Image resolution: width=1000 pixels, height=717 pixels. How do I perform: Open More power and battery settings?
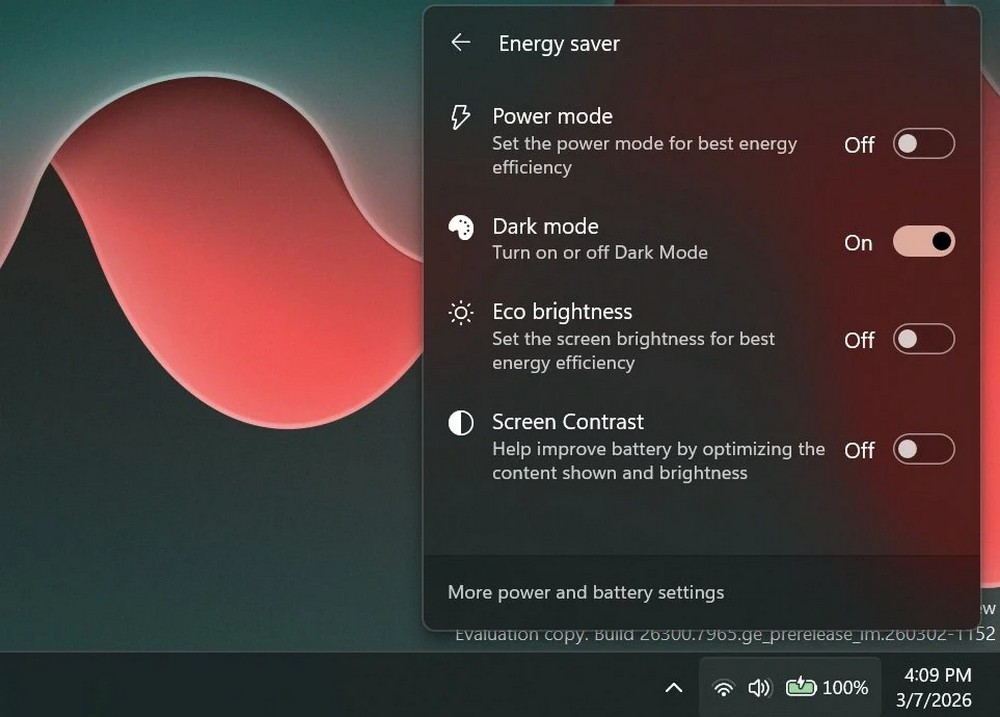coord(584,592)
